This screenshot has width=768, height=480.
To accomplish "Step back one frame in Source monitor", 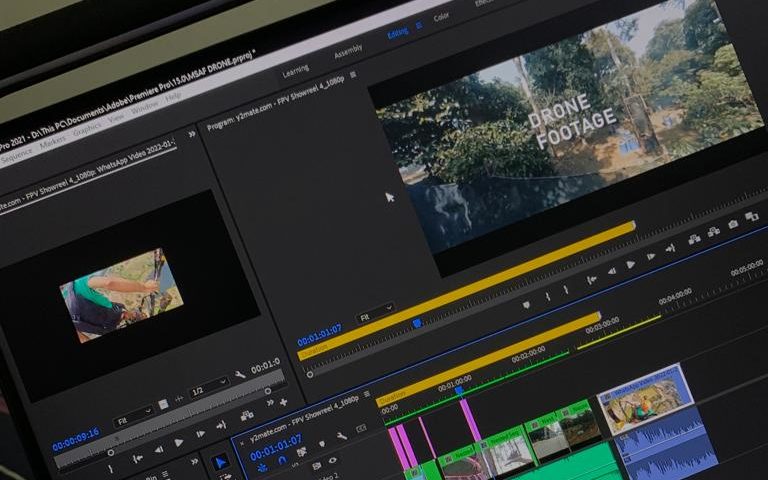I will [159, 449].
